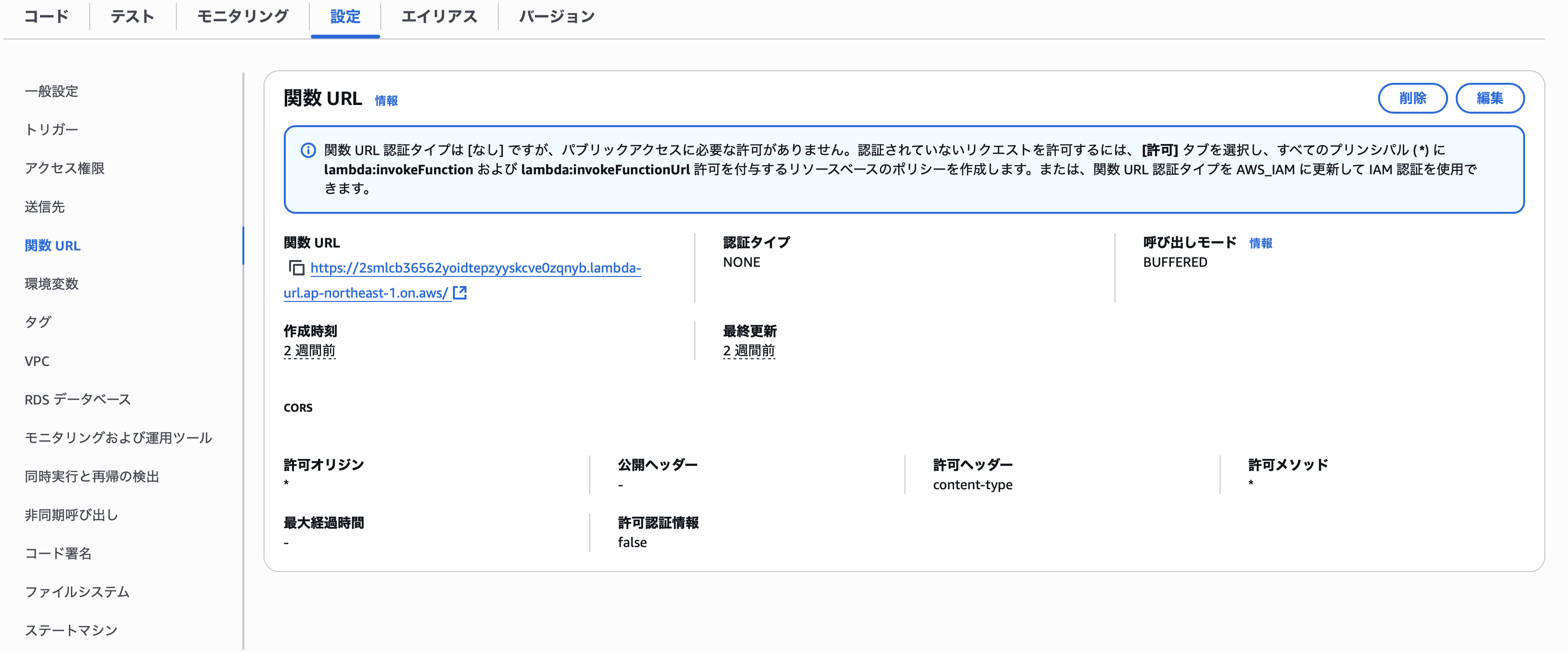The height and width of the screenshot is (652, 1568).
Task: Select モニタリングおよび運用ツール in the sidebar
Action: 118,437
